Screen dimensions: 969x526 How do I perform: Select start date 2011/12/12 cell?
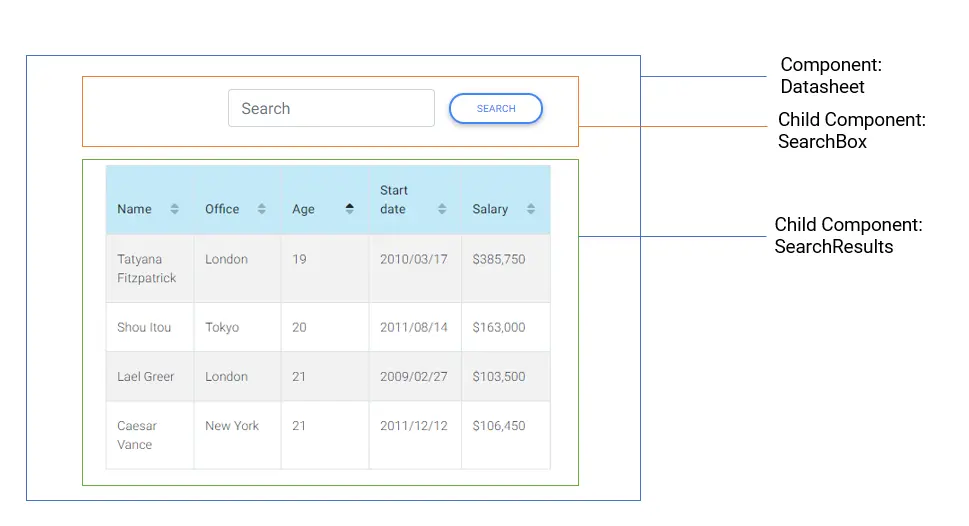415,435
